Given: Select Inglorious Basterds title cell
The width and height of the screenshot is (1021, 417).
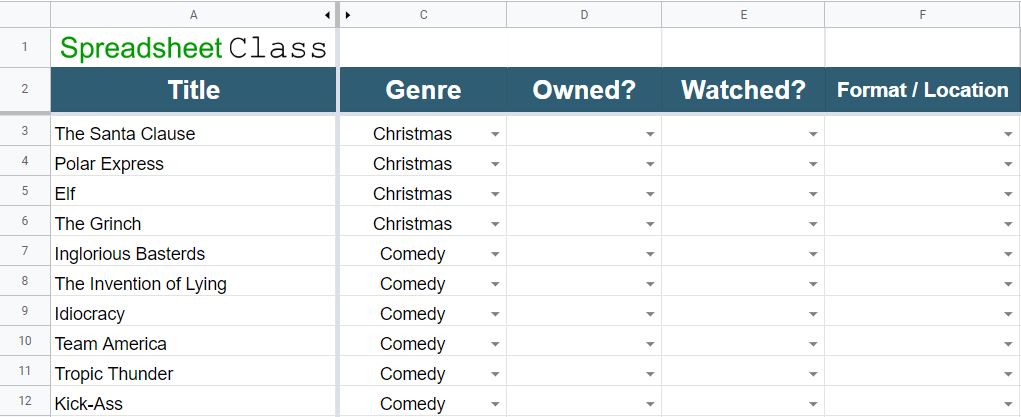Looking at the screenshot, I should click(193, 253).
